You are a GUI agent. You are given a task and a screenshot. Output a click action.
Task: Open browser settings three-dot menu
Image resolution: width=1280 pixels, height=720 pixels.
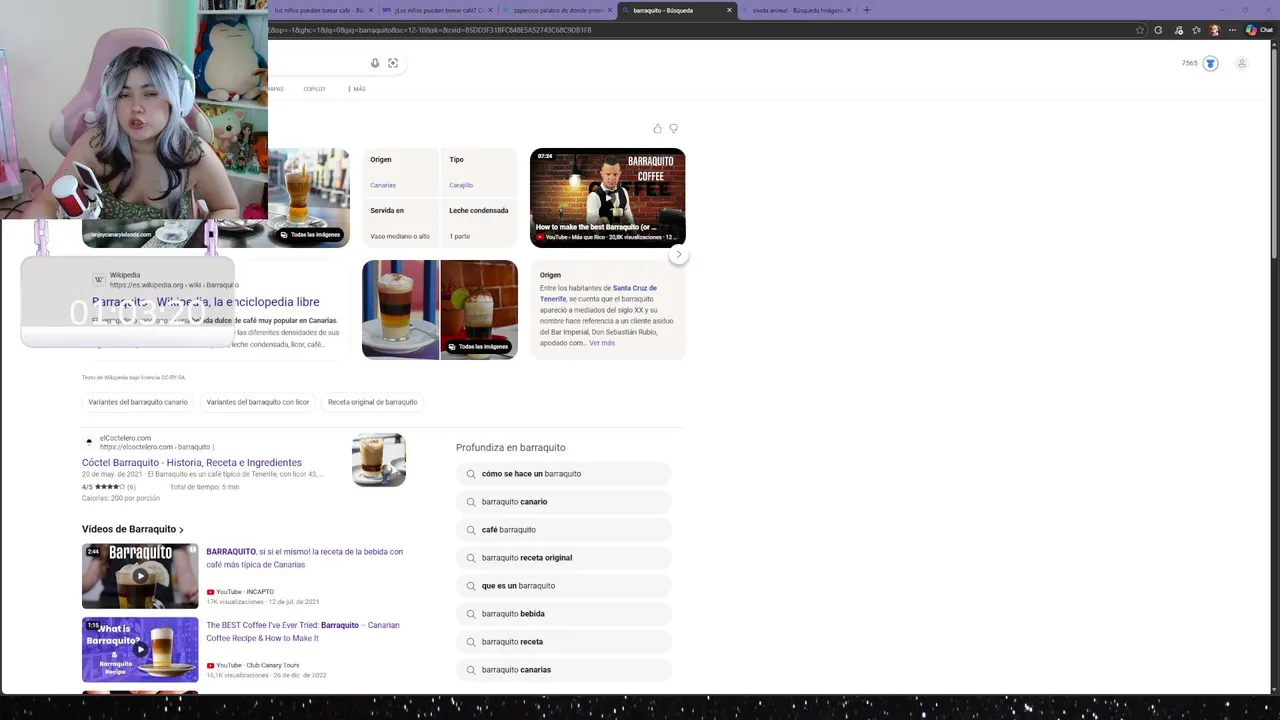pyautogui.click(x=1231, y=30)
